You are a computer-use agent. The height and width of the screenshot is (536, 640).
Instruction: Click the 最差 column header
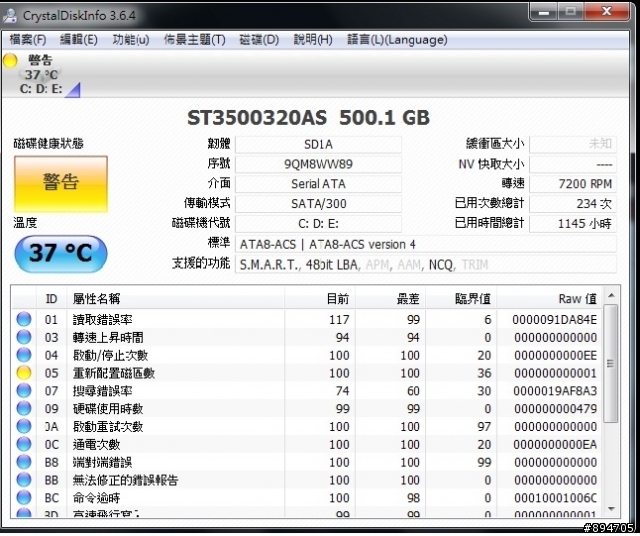[391, 299]
